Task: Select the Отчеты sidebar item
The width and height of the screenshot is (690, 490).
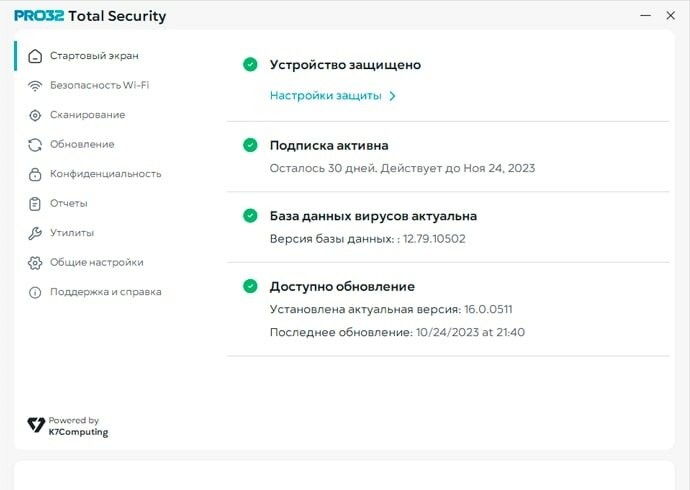Action: click(69, 204)
